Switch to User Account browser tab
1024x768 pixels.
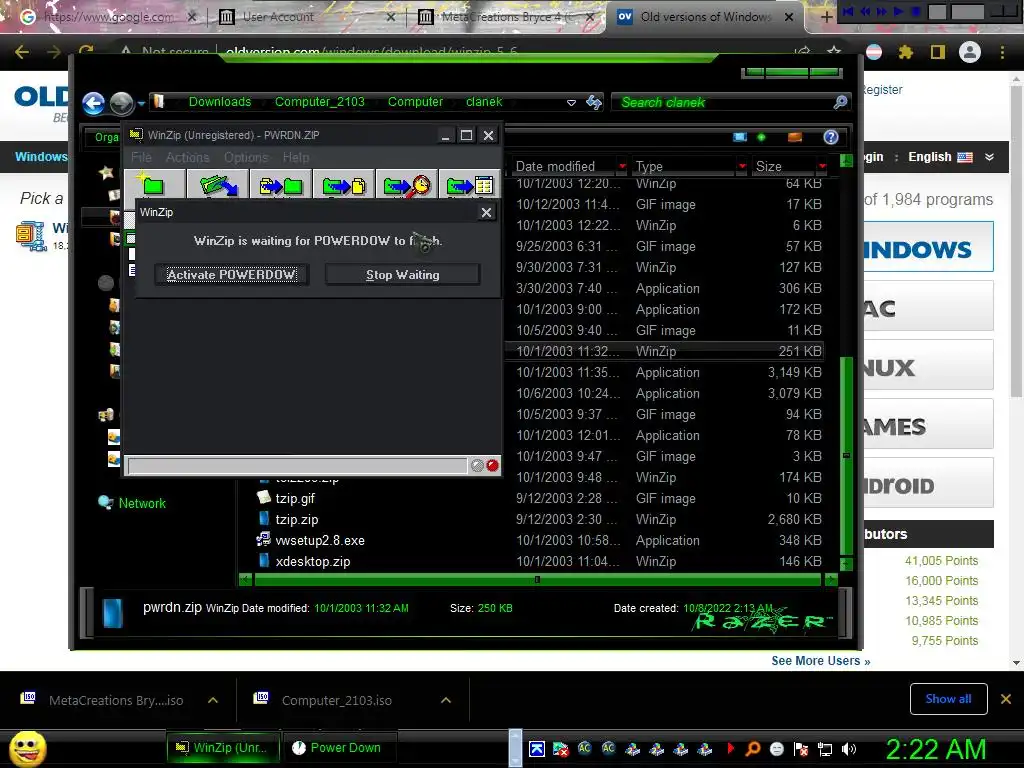(x=307, y=17)
